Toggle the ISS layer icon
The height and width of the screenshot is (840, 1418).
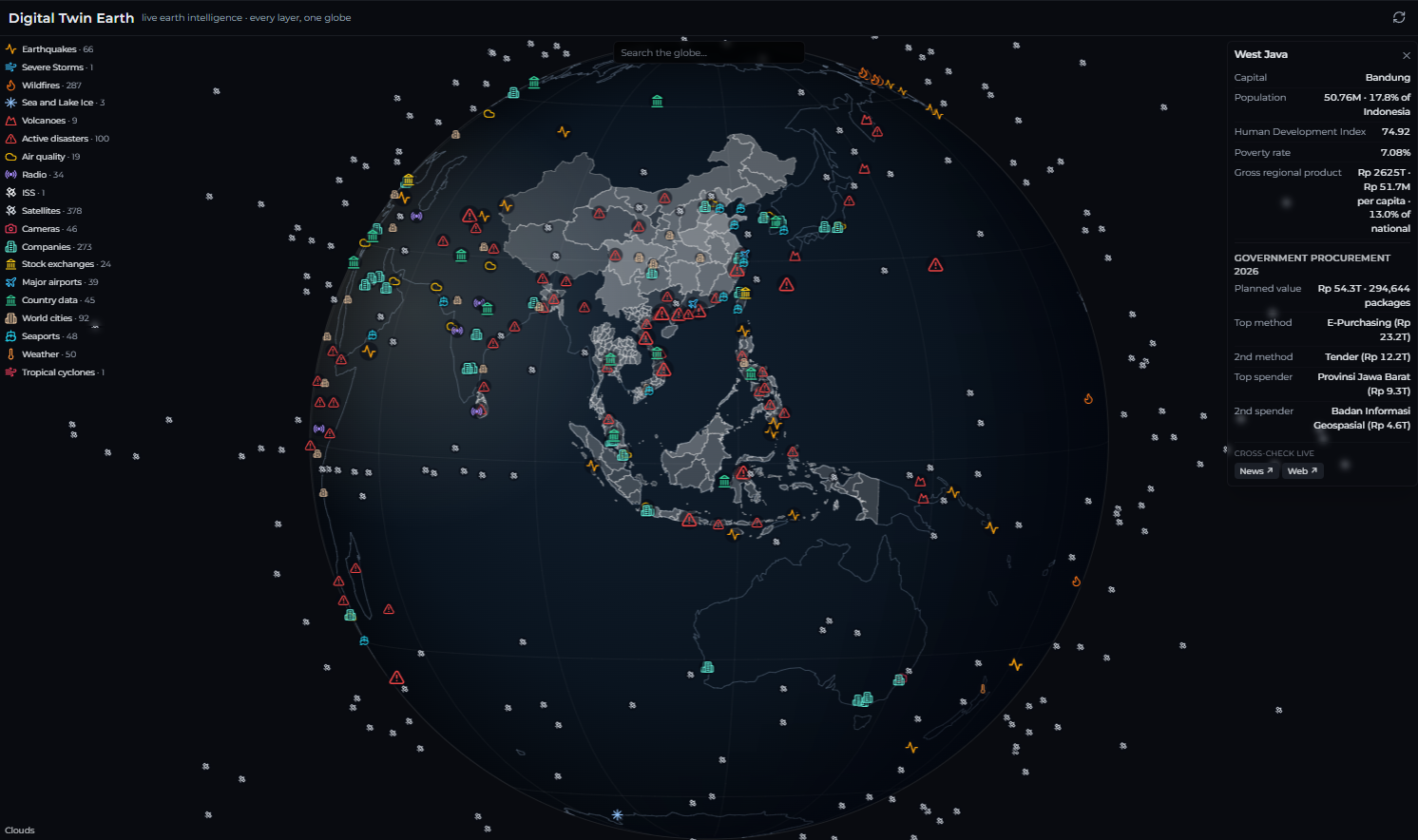tap(11, 193)
